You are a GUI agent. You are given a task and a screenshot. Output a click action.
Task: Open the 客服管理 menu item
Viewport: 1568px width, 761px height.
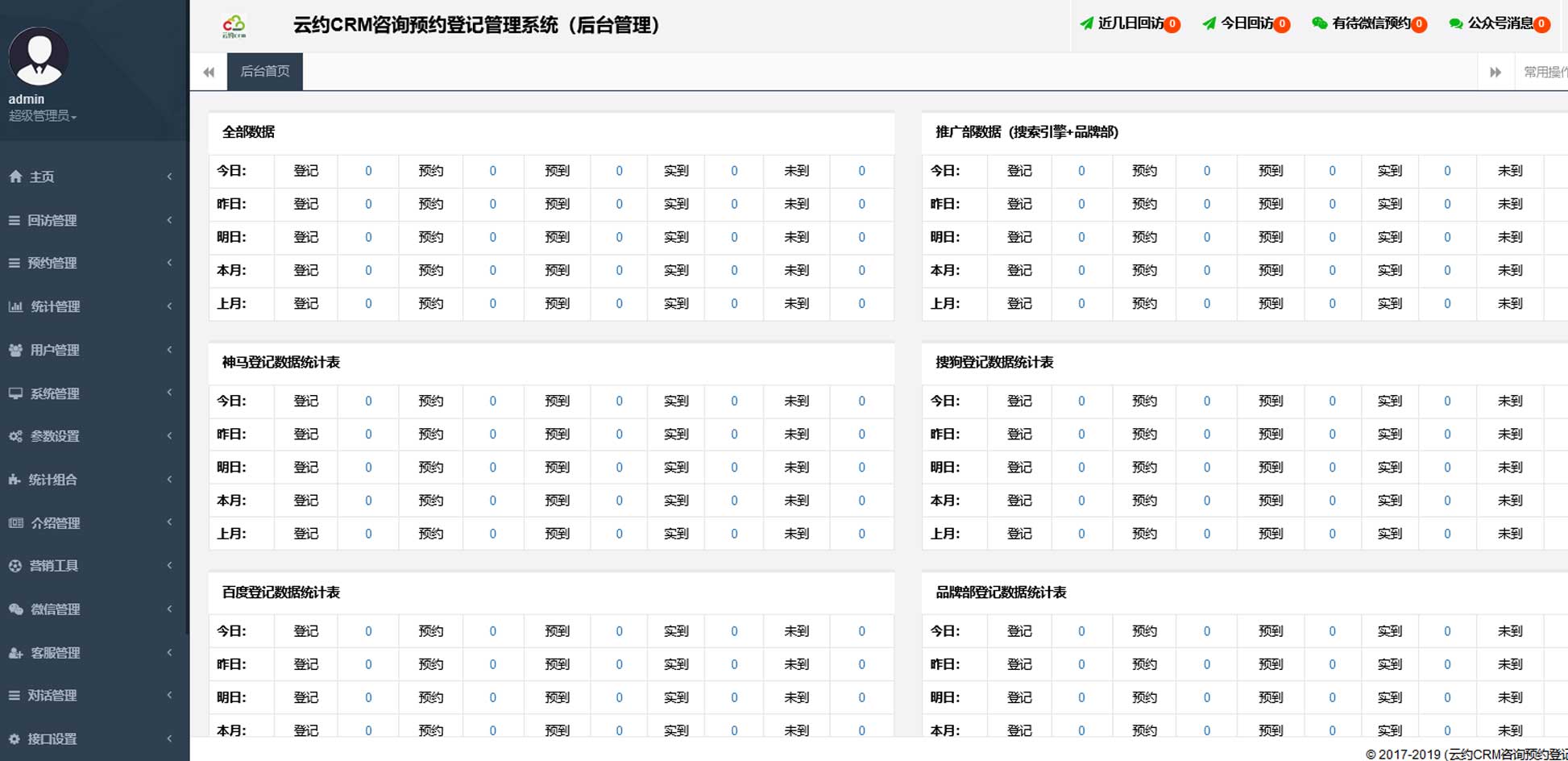pos(55,653)
